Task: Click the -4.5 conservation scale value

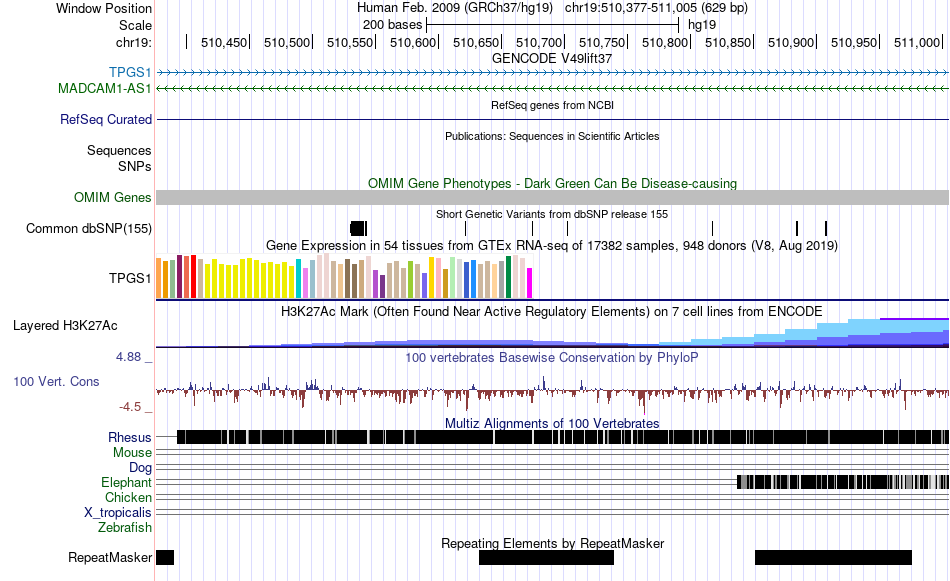Action: click(130, 407)
